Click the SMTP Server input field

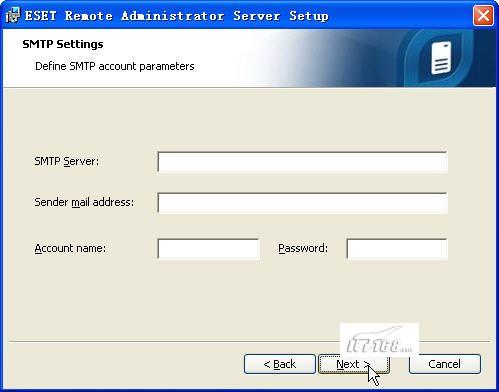pyautogui.click(x=302, y=162)
